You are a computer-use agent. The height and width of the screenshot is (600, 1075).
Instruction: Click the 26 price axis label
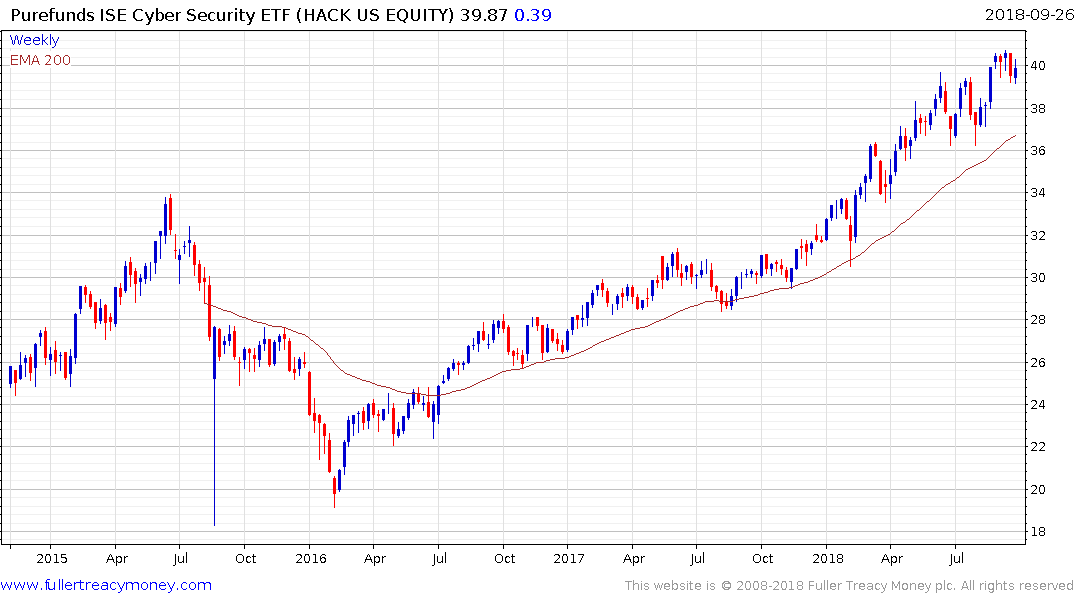(x=1037, y=363)
